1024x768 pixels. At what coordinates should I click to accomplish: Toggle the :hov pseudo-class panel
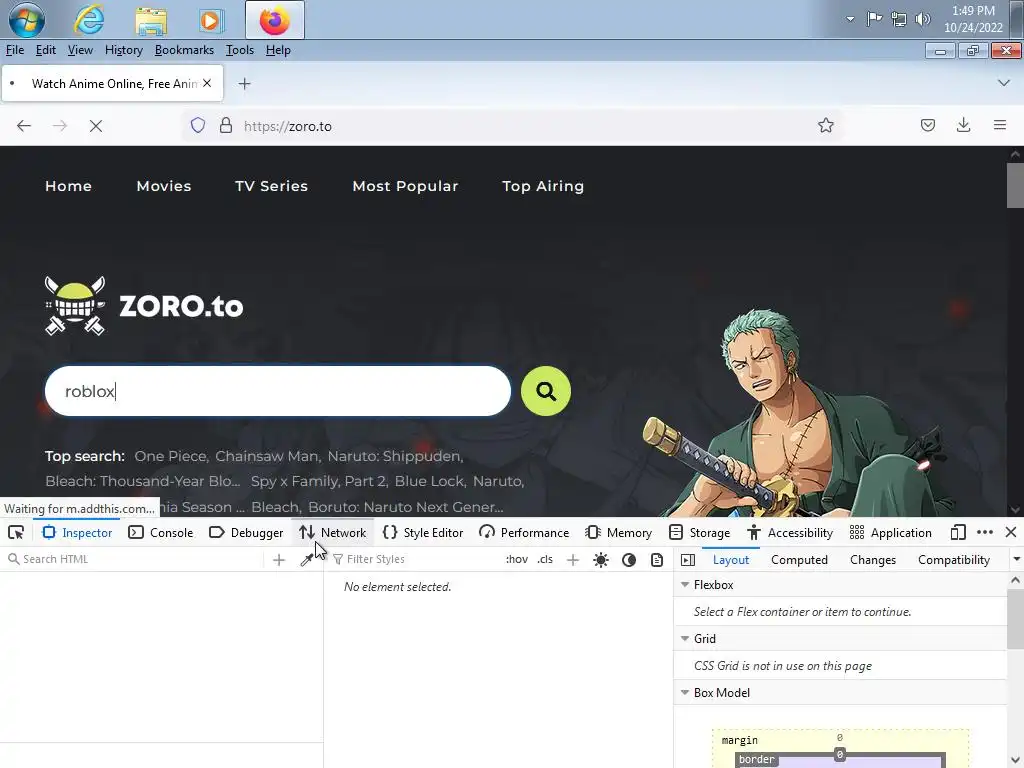517,560
